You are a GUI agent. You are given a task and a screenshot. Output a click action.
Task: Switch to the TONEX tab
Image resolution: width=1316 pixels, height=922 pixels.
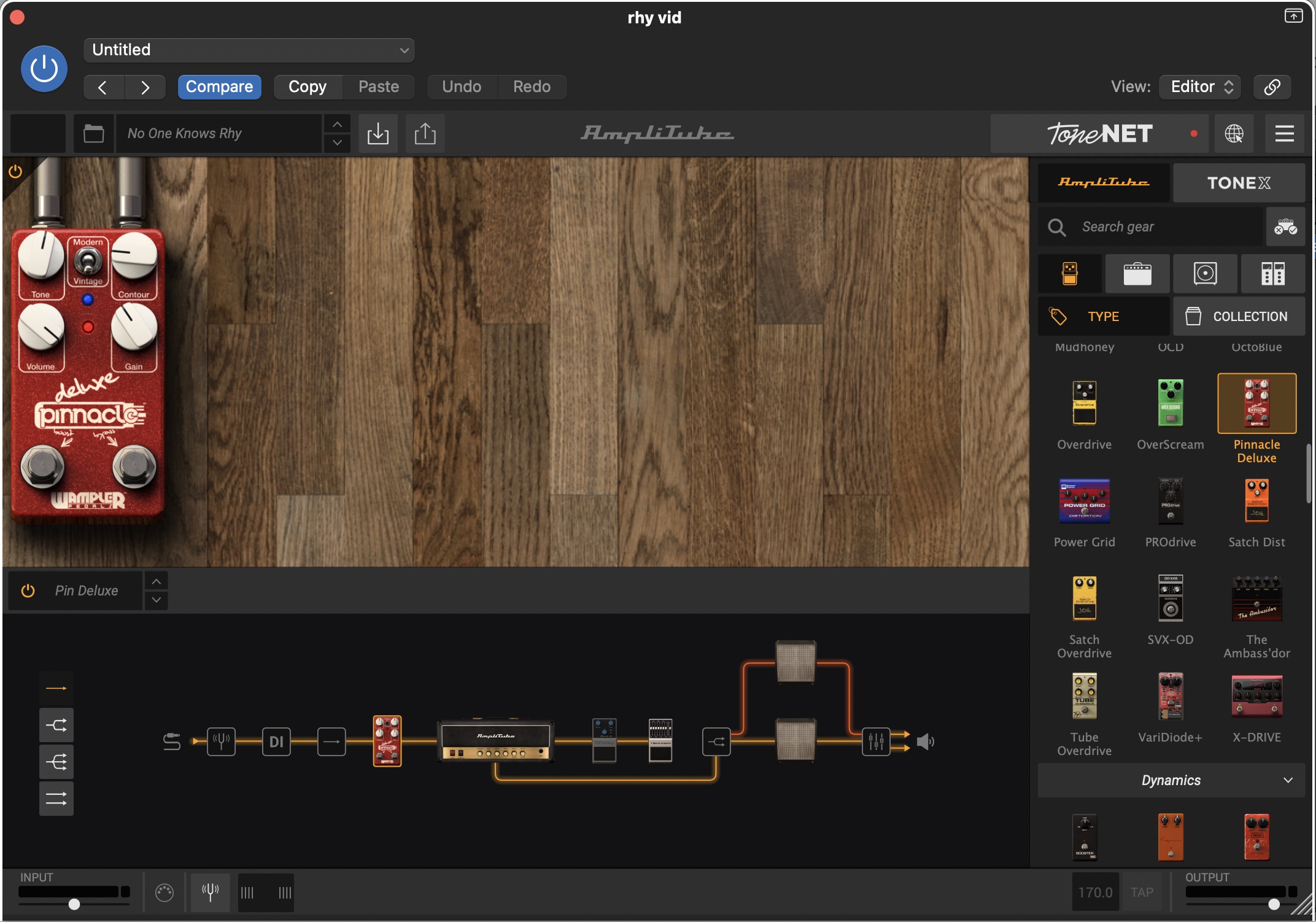[x=1238, y=183]
